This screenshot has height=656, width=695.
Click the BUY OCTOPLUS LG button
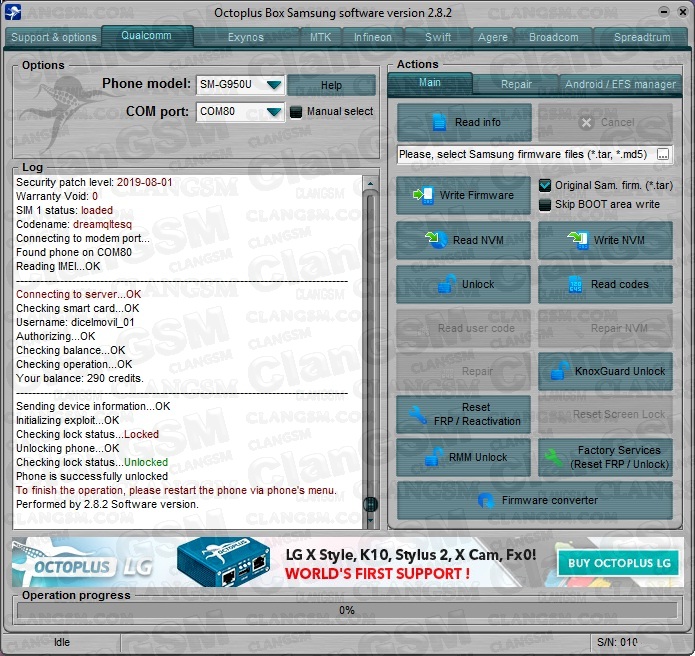pyautogui.click(x=618, y=563)
